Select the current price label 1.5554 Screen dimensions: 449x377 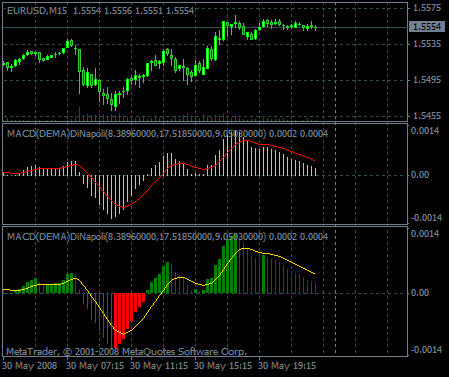coord(427,26)
